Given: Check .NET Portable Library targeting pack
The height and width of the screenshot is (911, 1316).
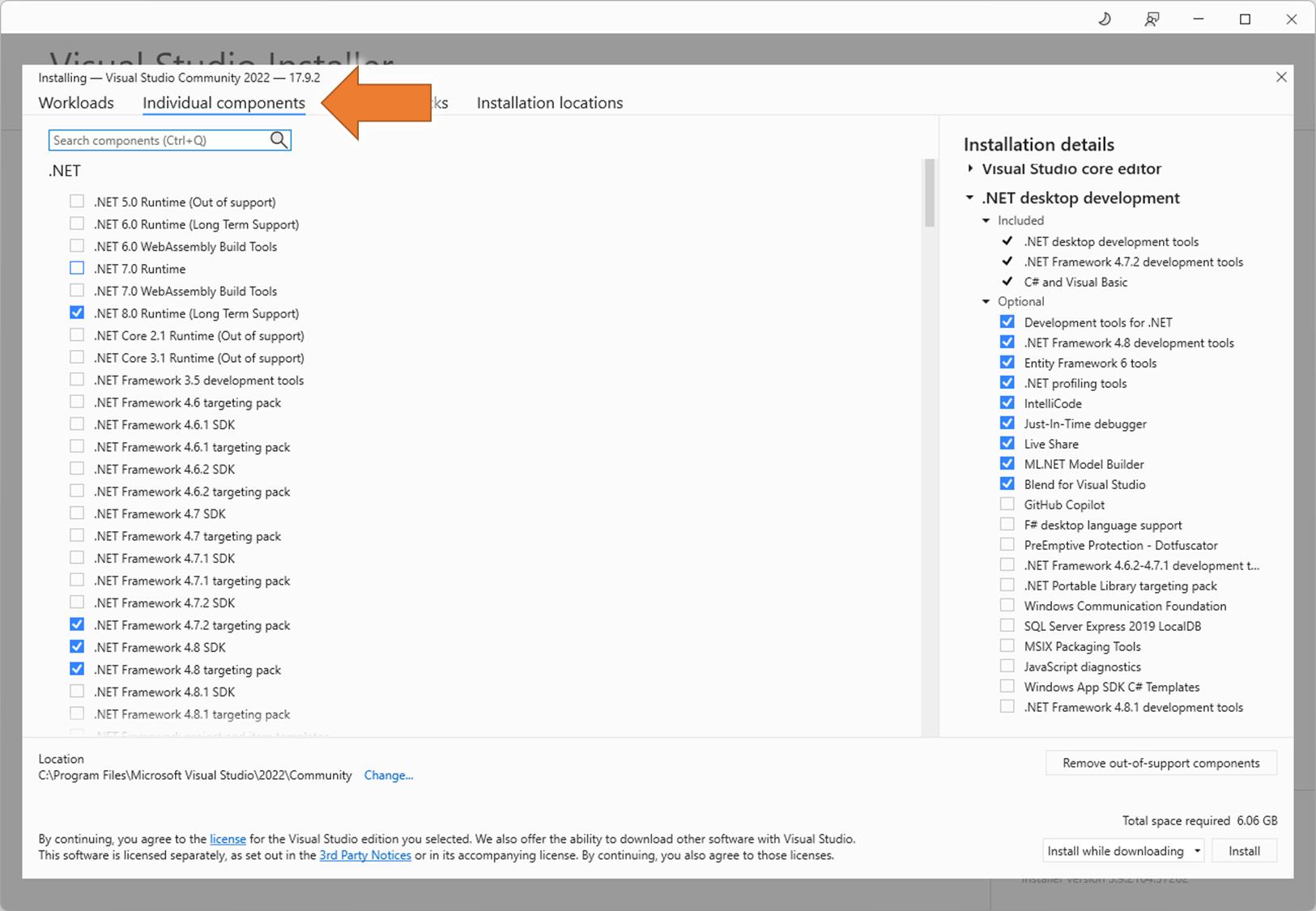Looking at the screenshot, I should (x=1007, y=585).
